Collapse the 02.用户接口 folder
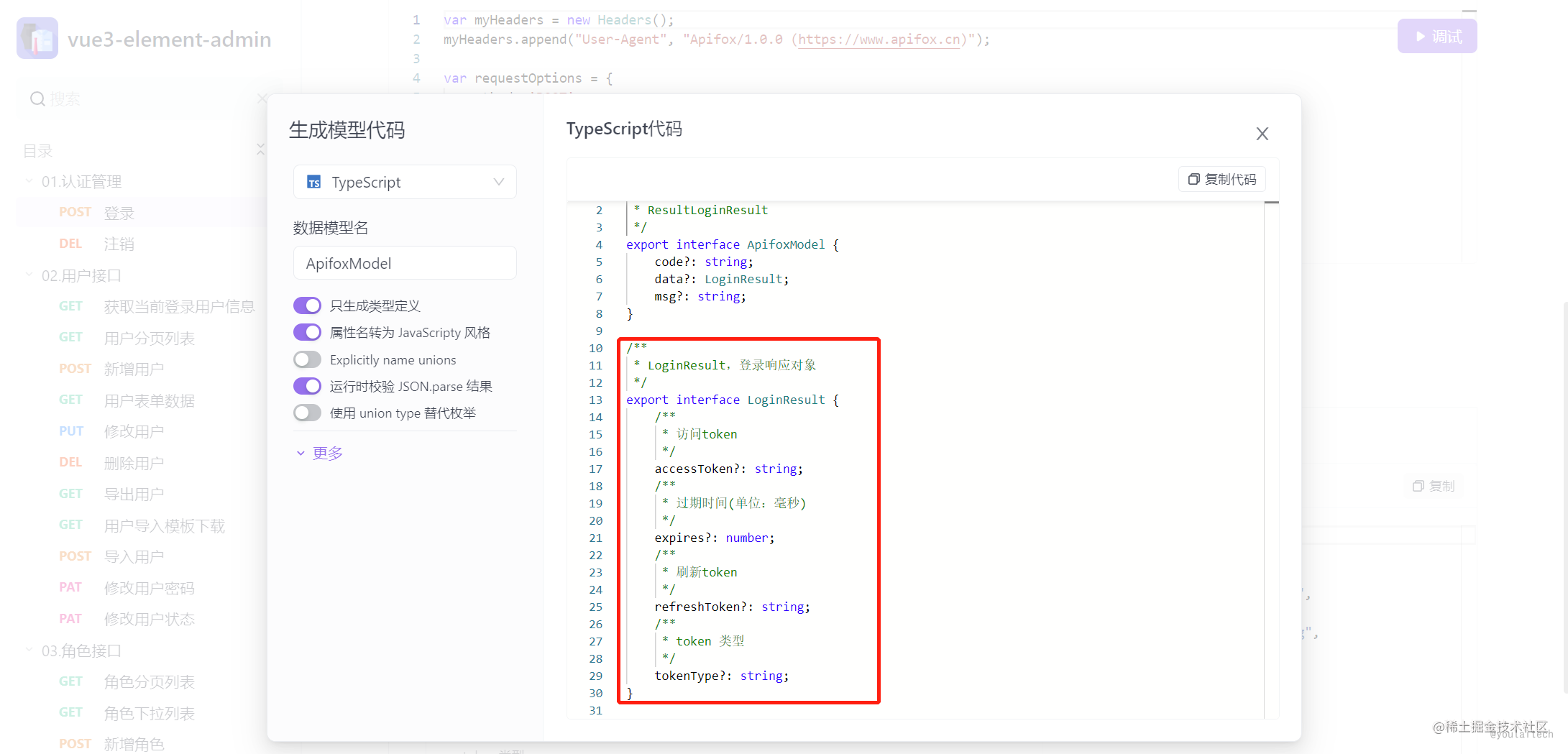Viewport: 1568px width, 754px height. [29, 275]
